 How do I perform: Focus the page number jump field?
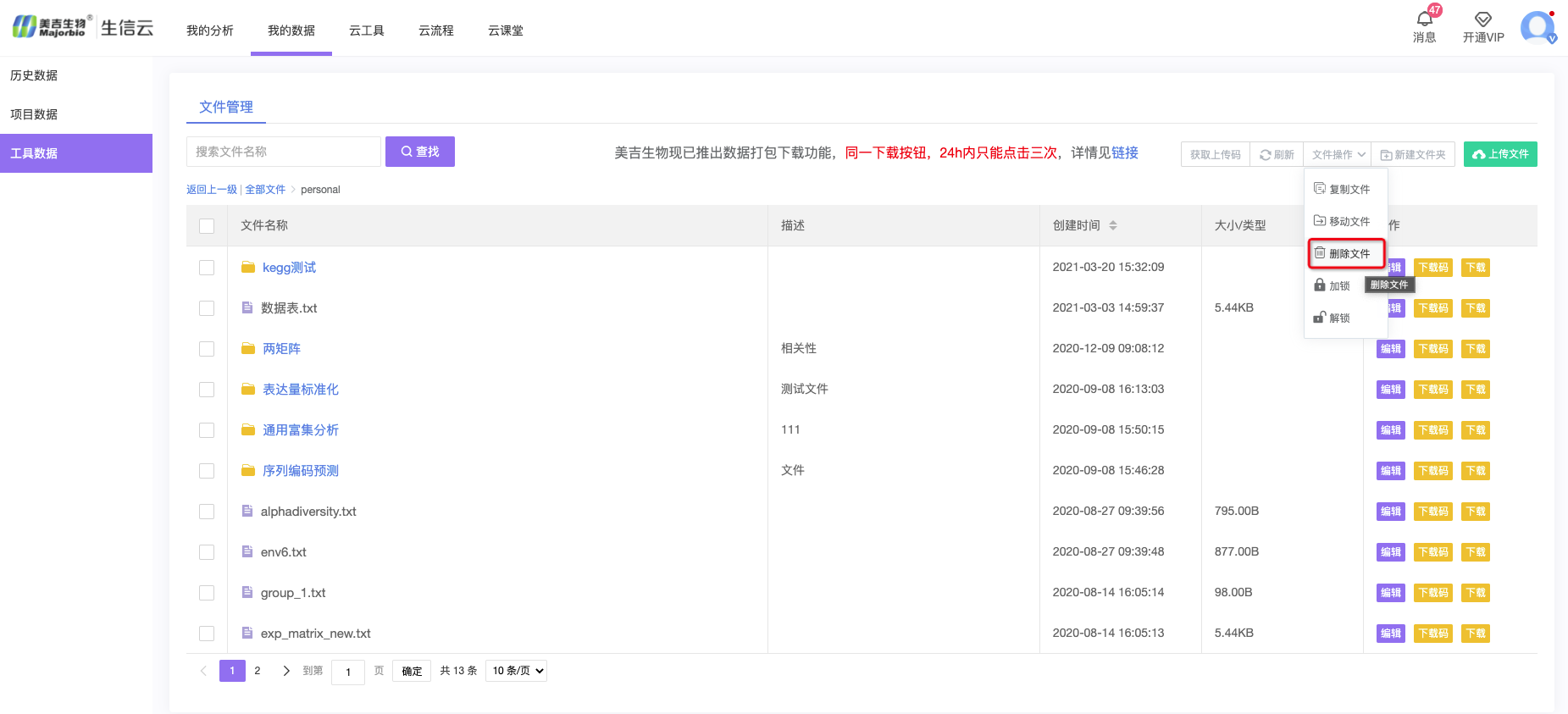pos(348,672)
